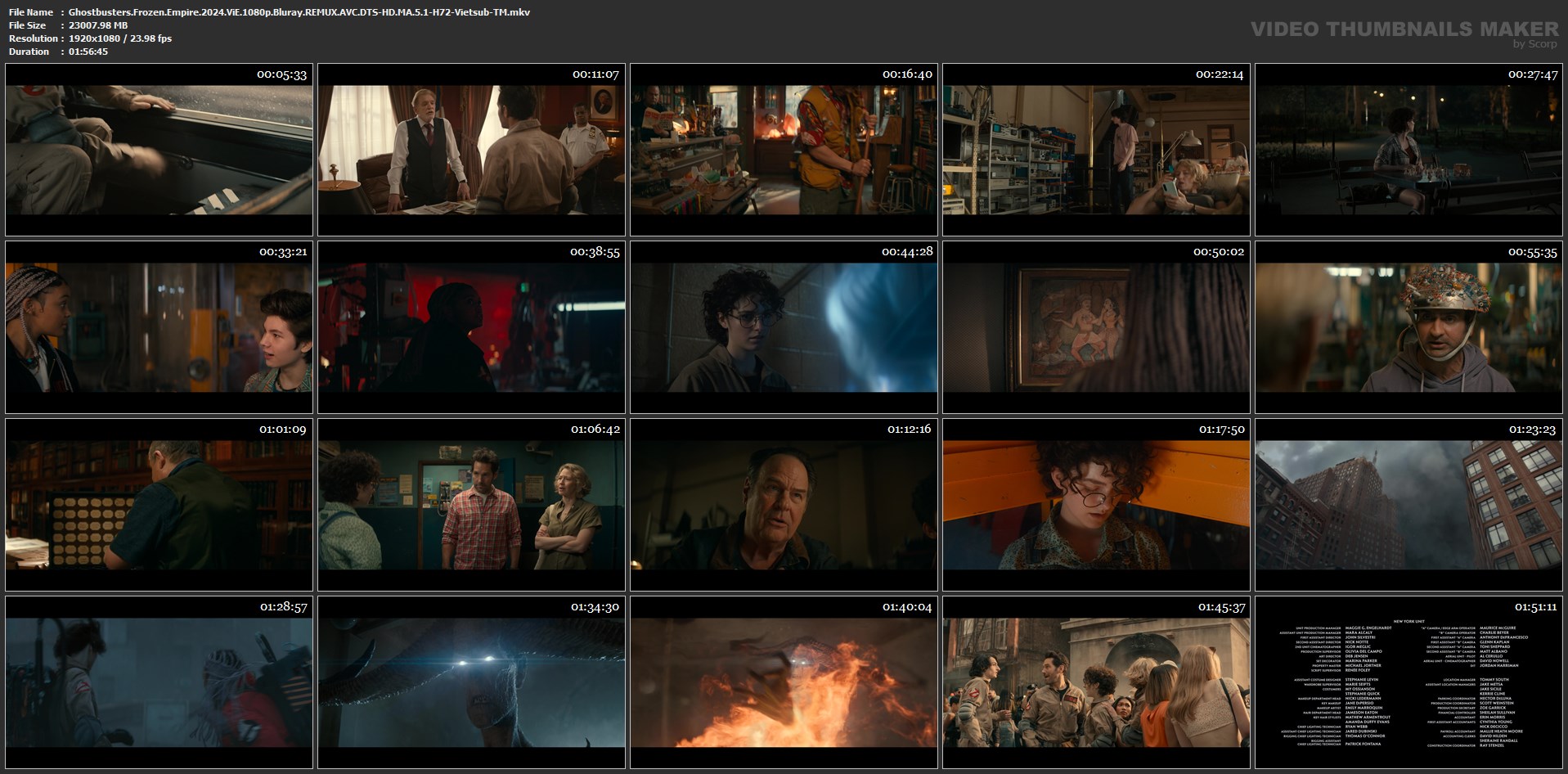The height and width of the screenshot is (774, 1568).
Task: Click the resolution value 1920x1080 / 23.98 fps
Action: (x=120, y=38)
